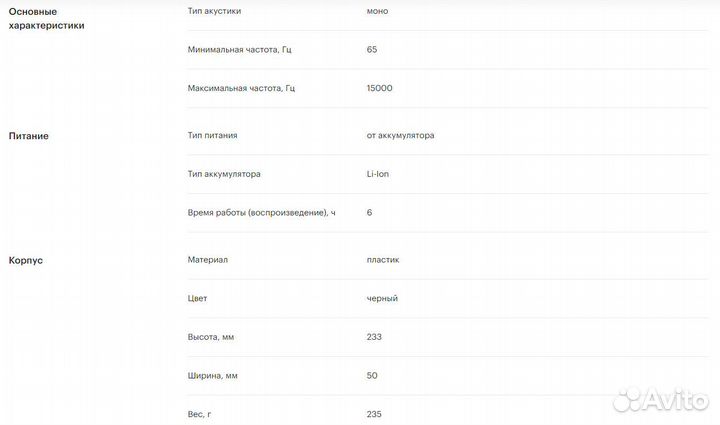The width and height of the screenshot is (720, 425).
Task: Click the "Питание" section heading
Action: click(x=29, y=136)
